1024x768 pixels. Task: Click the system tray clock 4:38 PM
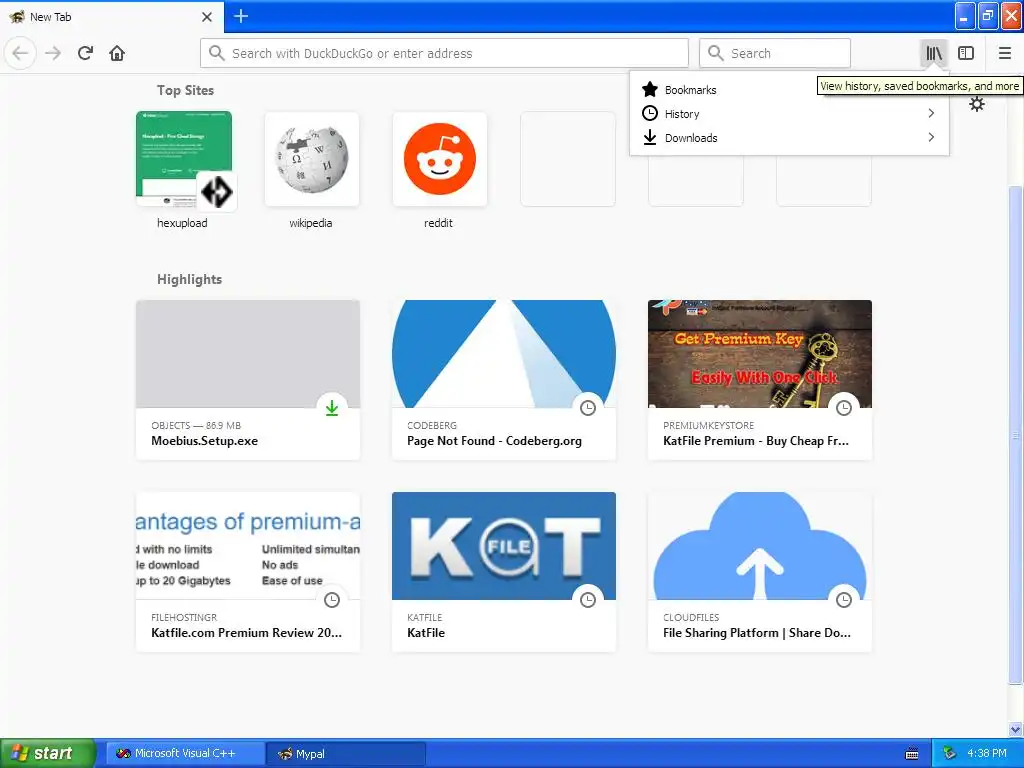coord(987,753)
